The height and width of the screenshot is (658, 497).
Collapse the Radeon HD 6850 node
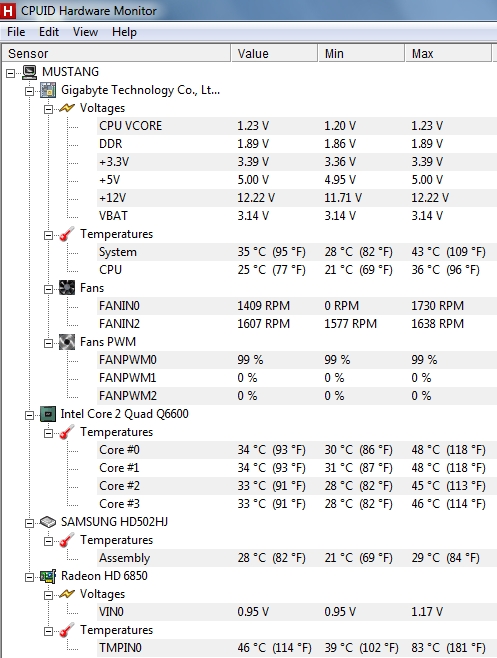pyautogui.click(x=29, y=577)
